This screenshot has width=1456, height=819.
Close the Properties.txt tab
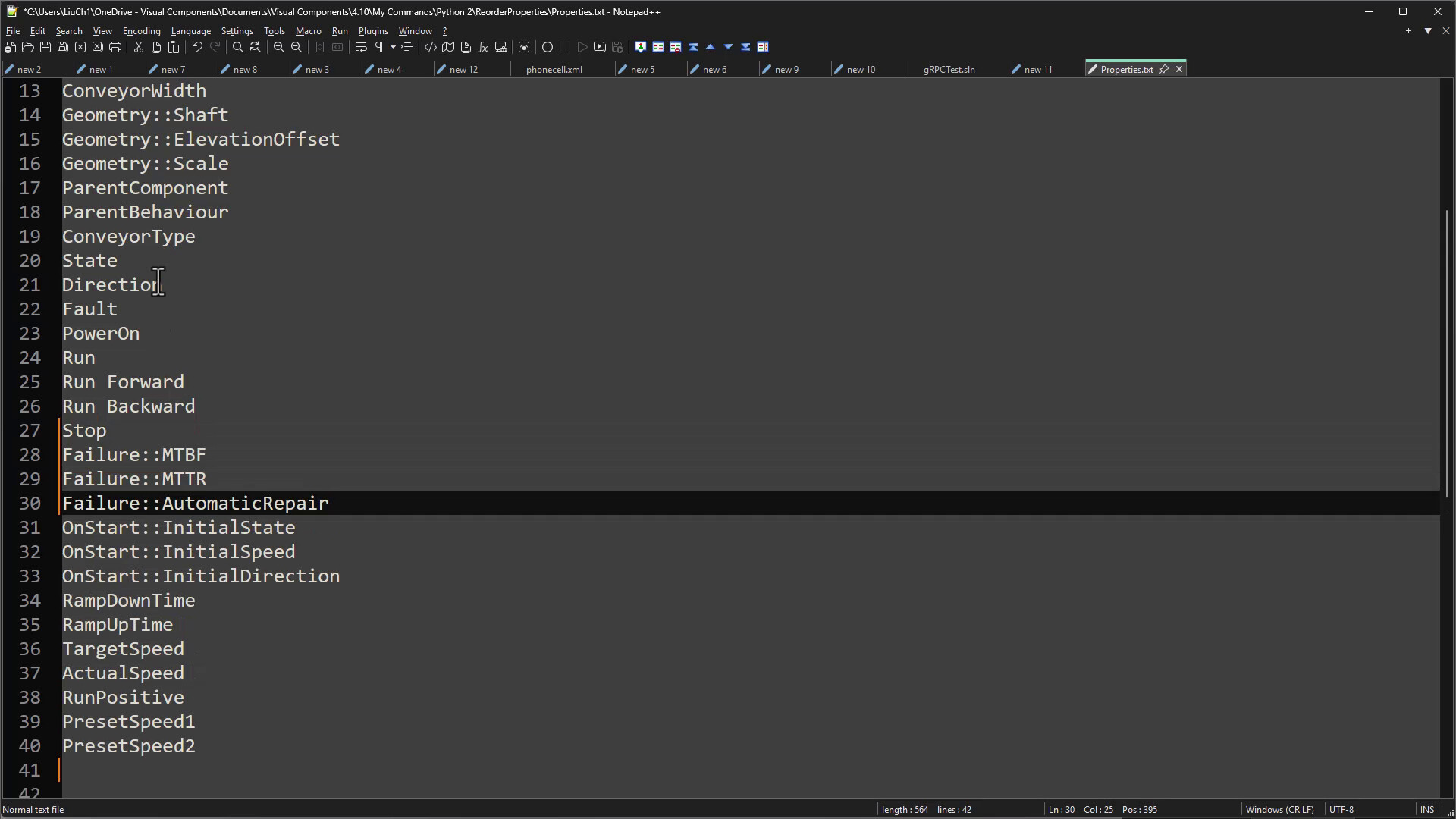1179,69
